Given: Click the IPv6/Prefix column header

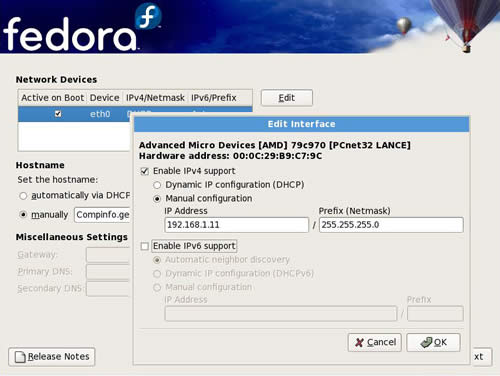Looking at the screenshot, I should tap(220, 98).
